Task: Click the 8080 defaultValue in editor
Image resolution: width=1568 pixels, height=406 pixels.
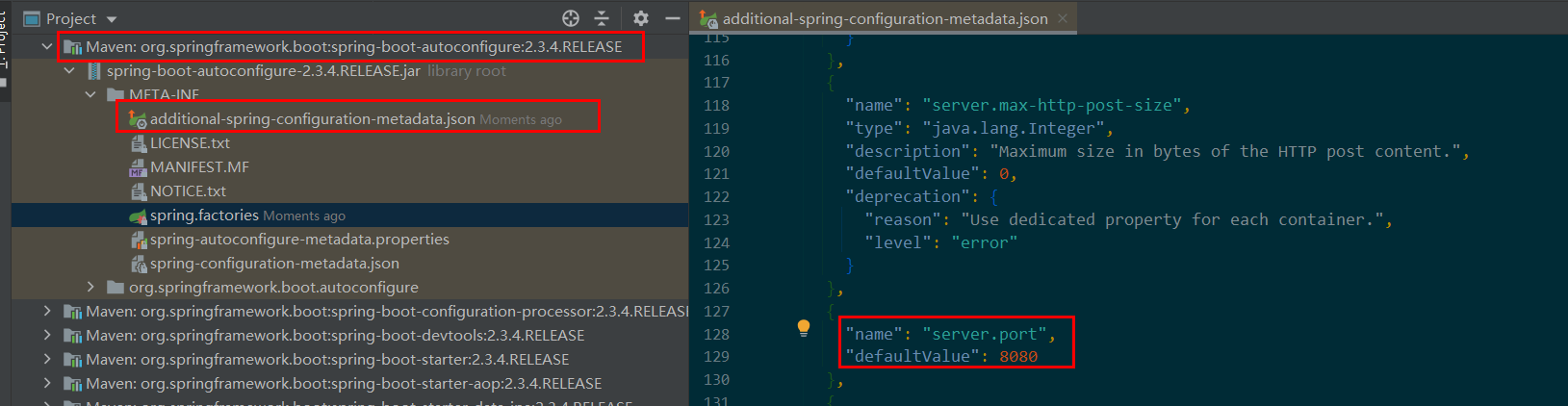Action: pyautogui.click(x=1018, y=356)
